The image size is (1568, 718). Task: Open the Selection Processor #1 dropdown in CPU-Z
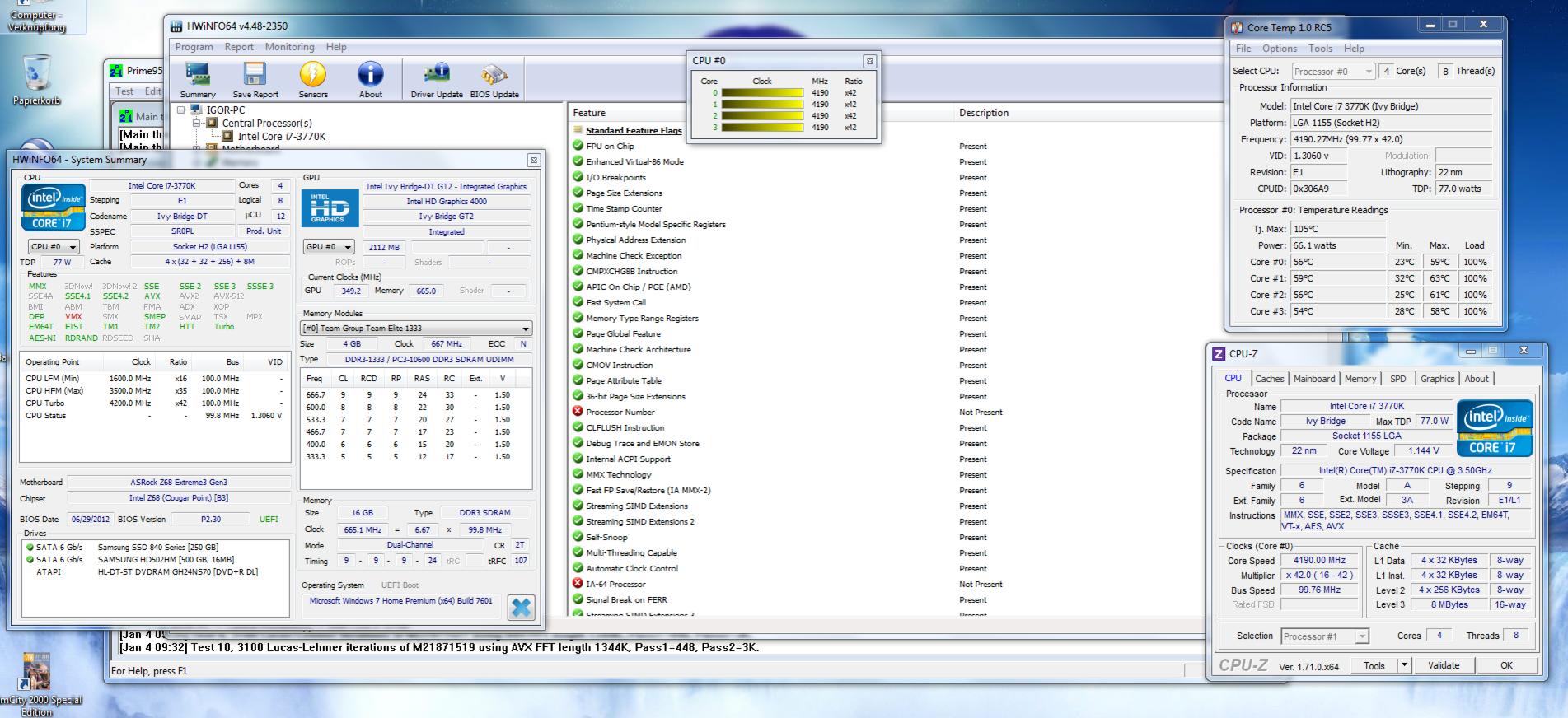(x=1325, y=636)
